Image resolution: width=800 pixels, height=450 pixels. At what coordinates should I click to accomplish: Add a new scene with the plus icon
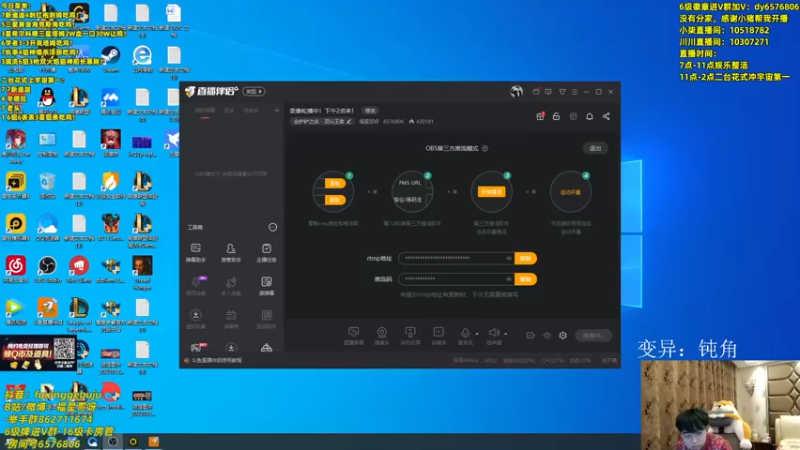(277, 110)
